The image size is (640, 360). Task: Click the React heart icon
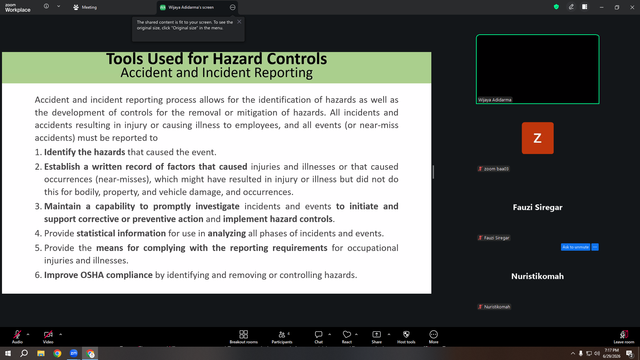pyautogui.click(x=347, y=335)
